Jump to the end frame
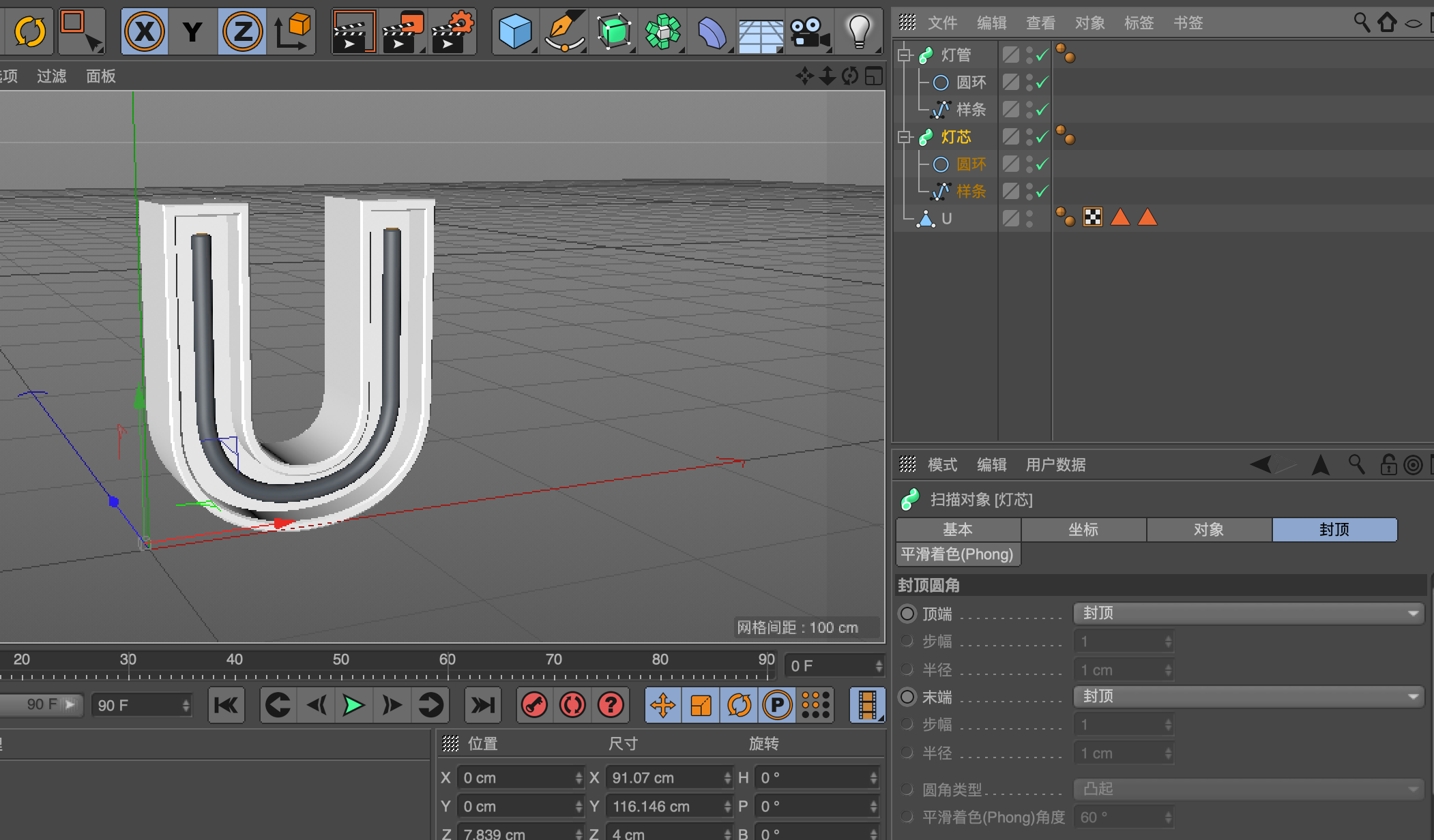This screenshot has height=840, width=1434. pos(482,705)
